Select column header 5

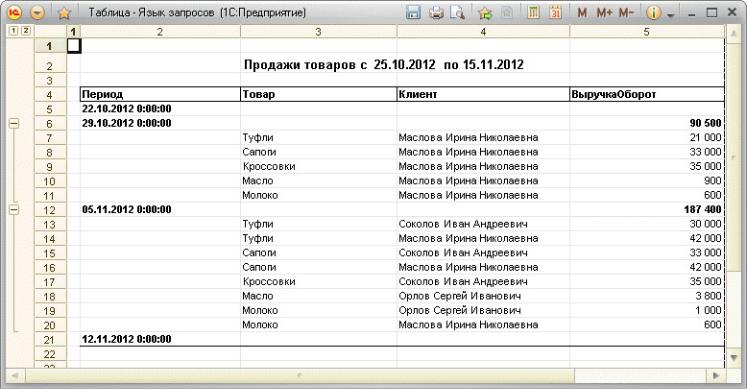[646, 32]
